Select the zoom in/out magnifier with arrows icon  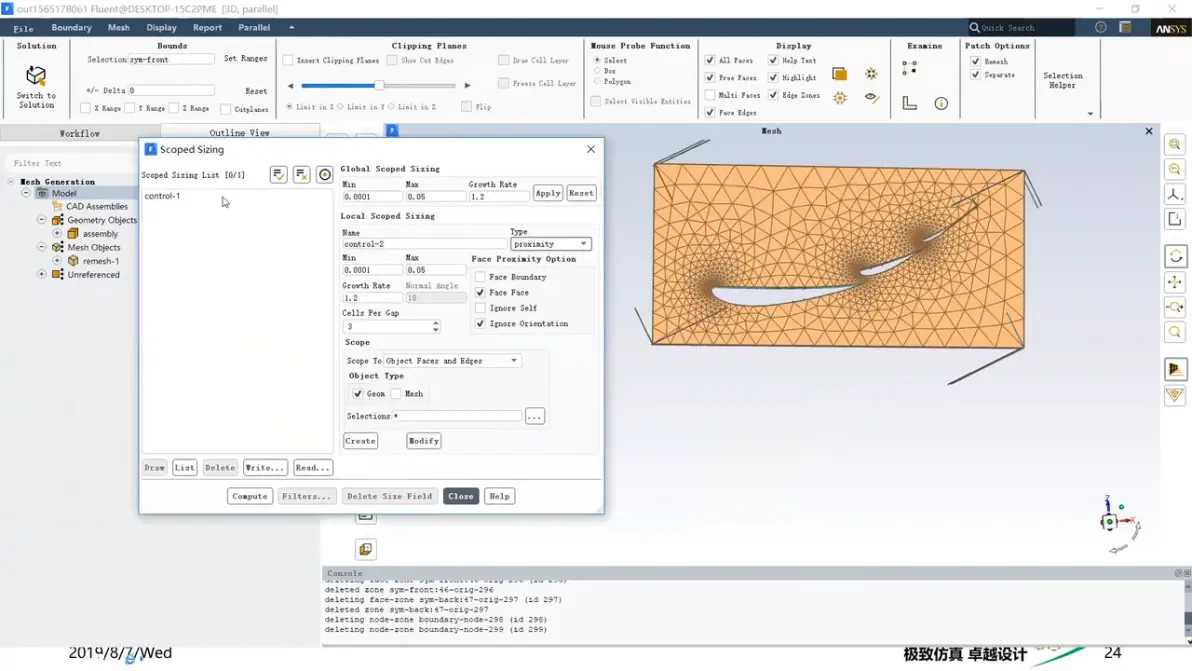tap(1175, 307)
